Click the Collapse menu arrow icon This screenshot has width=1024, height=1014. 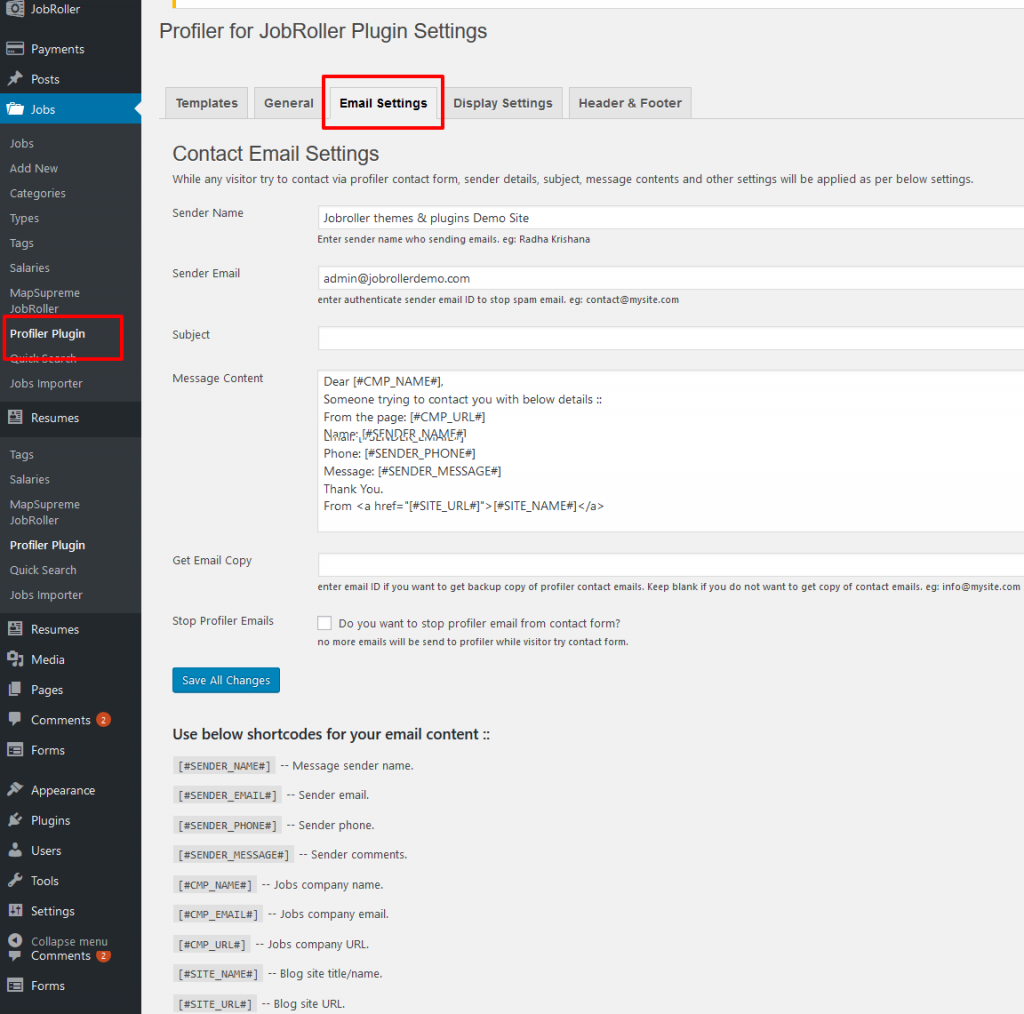point(15,941)
